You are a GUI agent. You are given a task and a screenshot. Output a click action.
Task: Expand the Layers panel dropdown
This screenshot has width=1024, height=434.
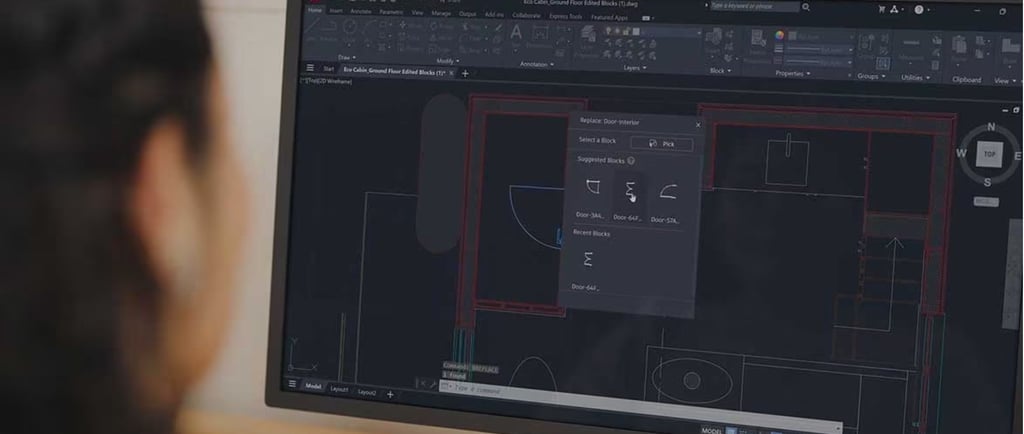(x=635, y=67)
